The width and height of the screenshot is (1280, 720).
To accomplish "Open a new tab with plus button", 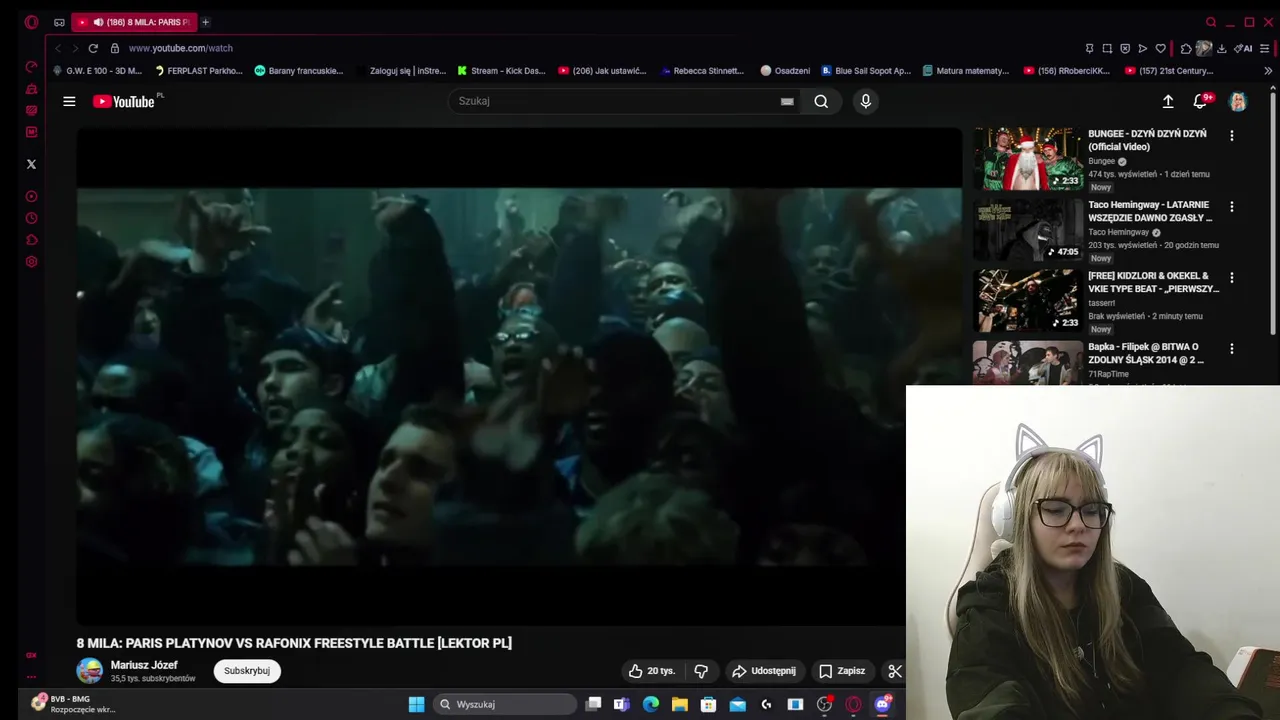I will [205, 22].
